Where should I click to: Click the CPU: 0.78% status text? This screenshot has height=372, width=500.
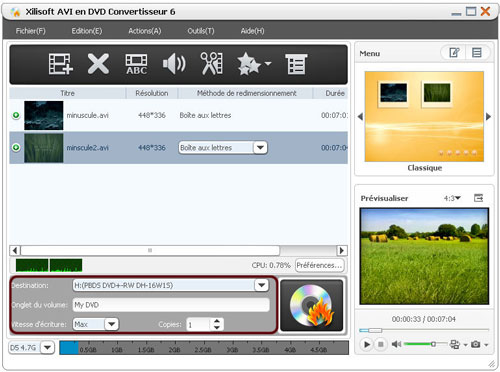pyautogui.click(x=271, y=265)
